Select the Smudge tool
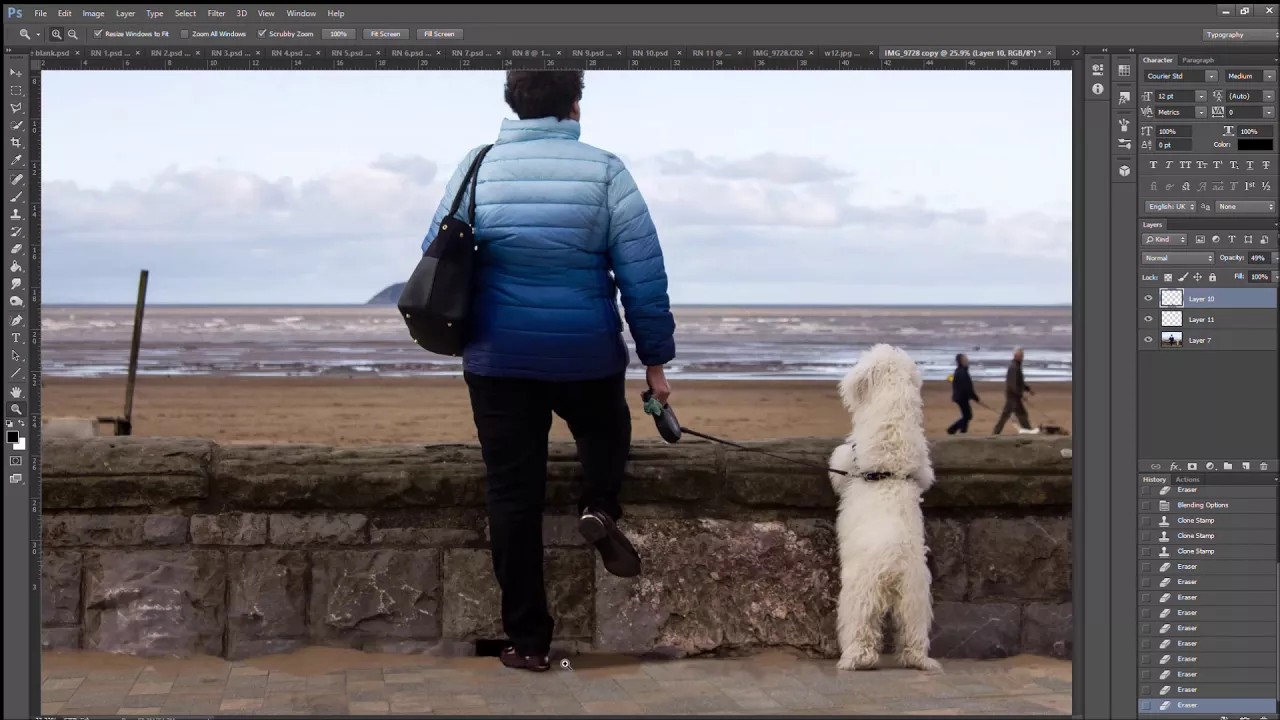The width and height of the screenshot is (1280, 720). click(x=16, y=284)
